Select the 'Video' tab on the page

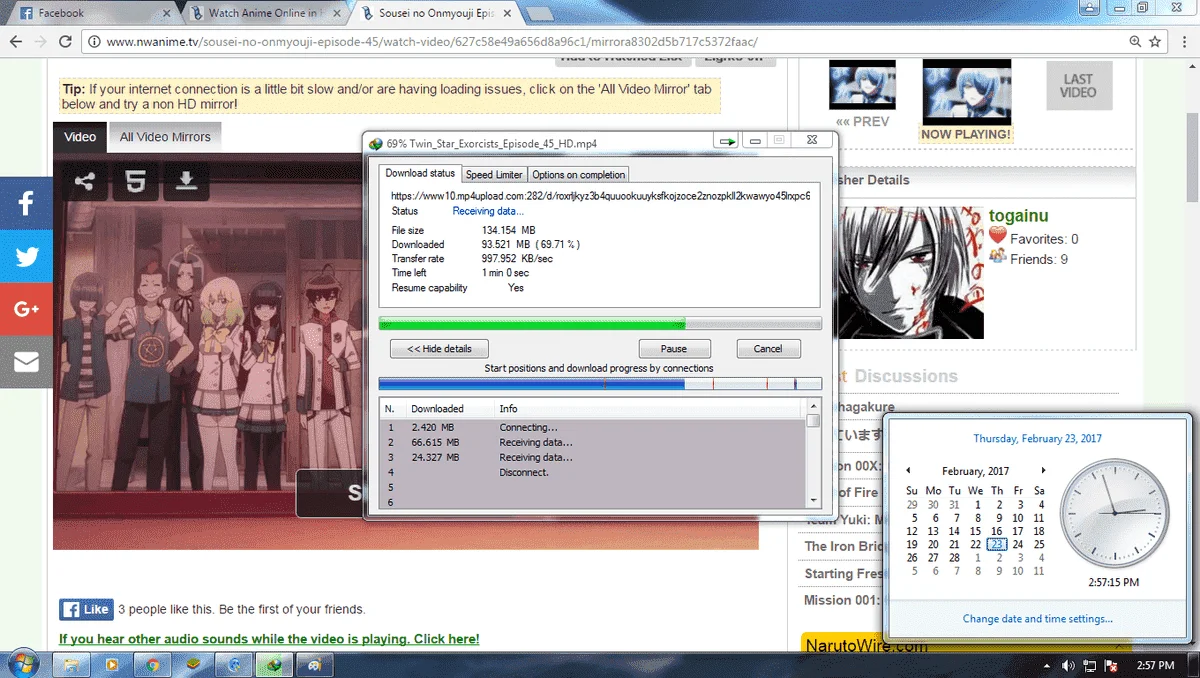(x=80, y=137)
